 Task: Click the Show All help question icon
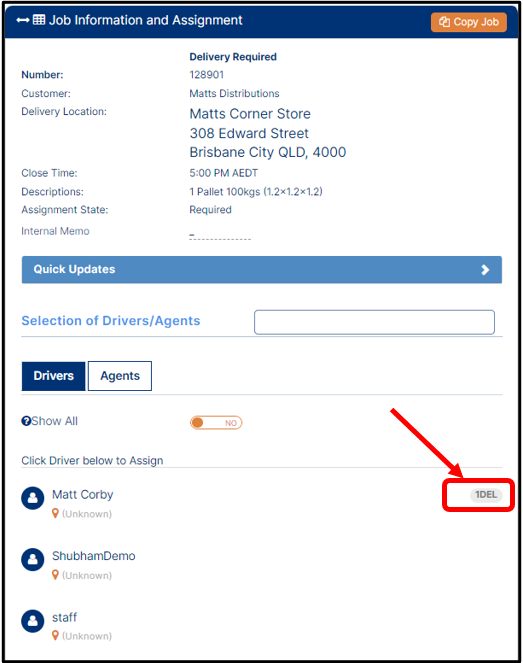[26, 421]
